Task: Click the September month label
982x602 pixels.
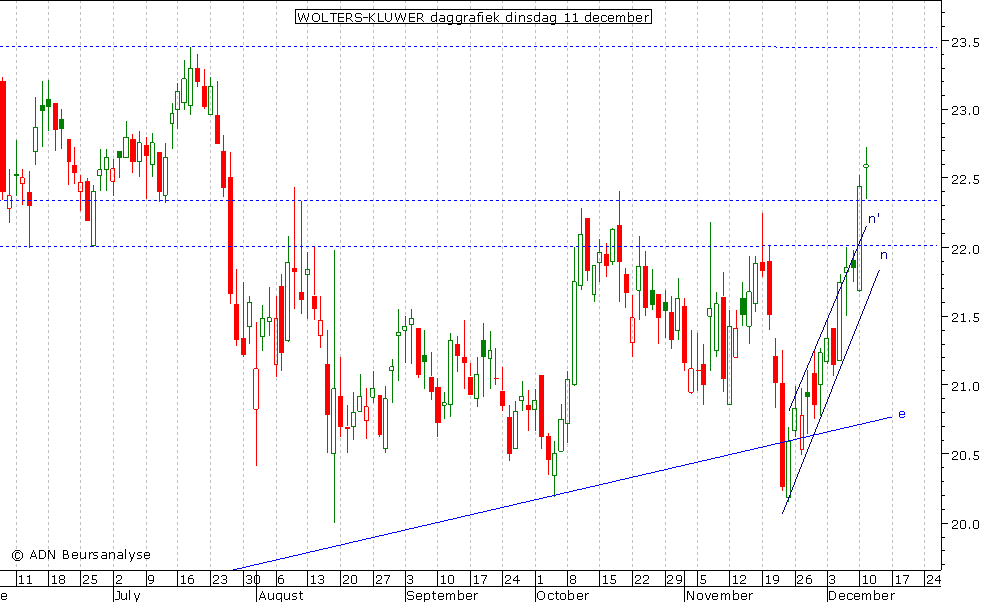Action: pyautogui.click(x=442, y=595)
